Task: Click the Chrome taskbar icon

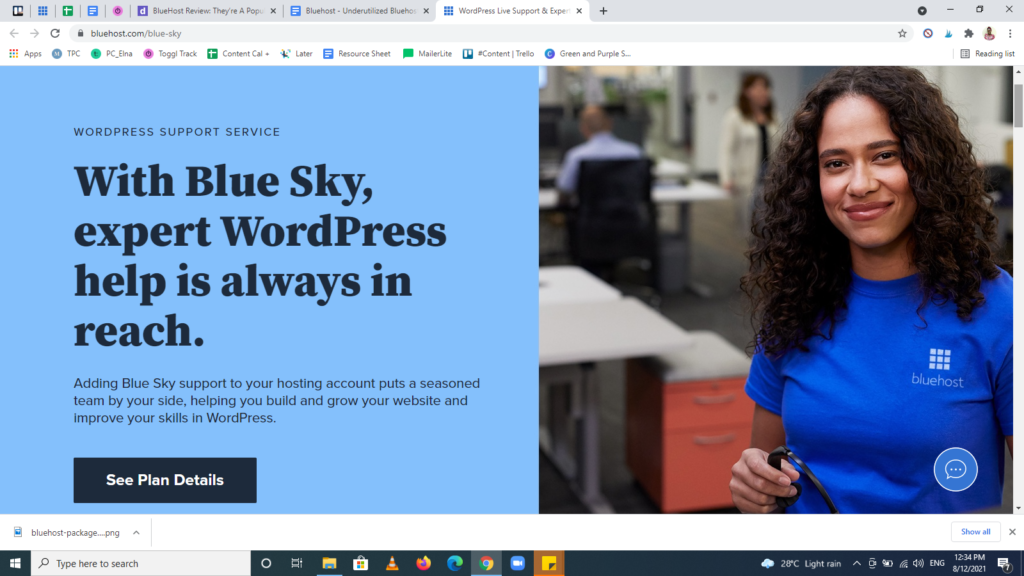Action: (x=486, y=563)
